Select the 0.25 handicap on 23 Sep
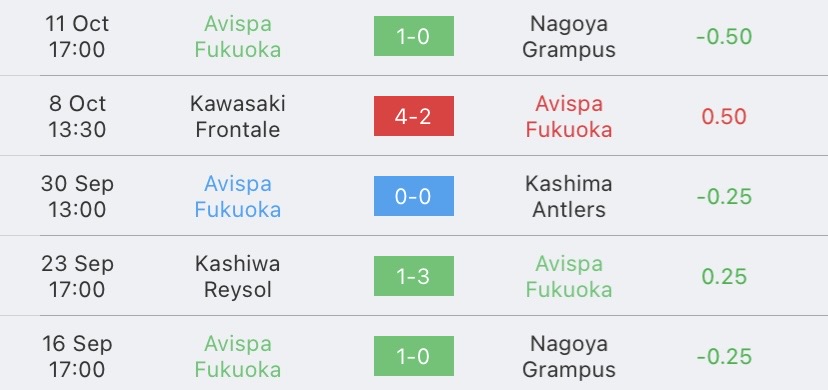Screen dimensions: 828x390 [x=724, y=277]
